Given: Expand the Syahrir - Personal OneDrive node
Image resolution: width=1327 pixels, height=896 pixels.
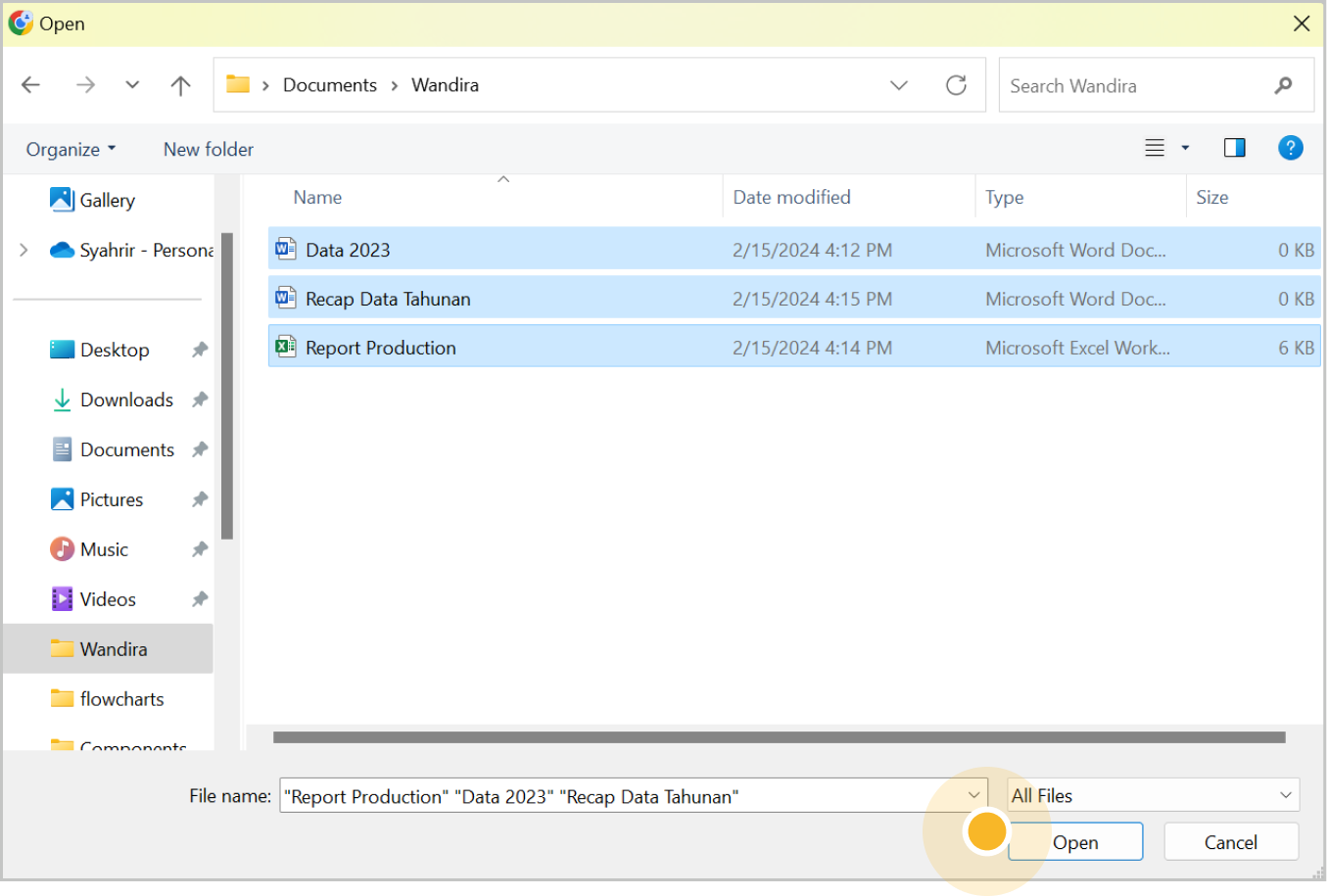Looking at the screenshot, I should click(24, 250).
